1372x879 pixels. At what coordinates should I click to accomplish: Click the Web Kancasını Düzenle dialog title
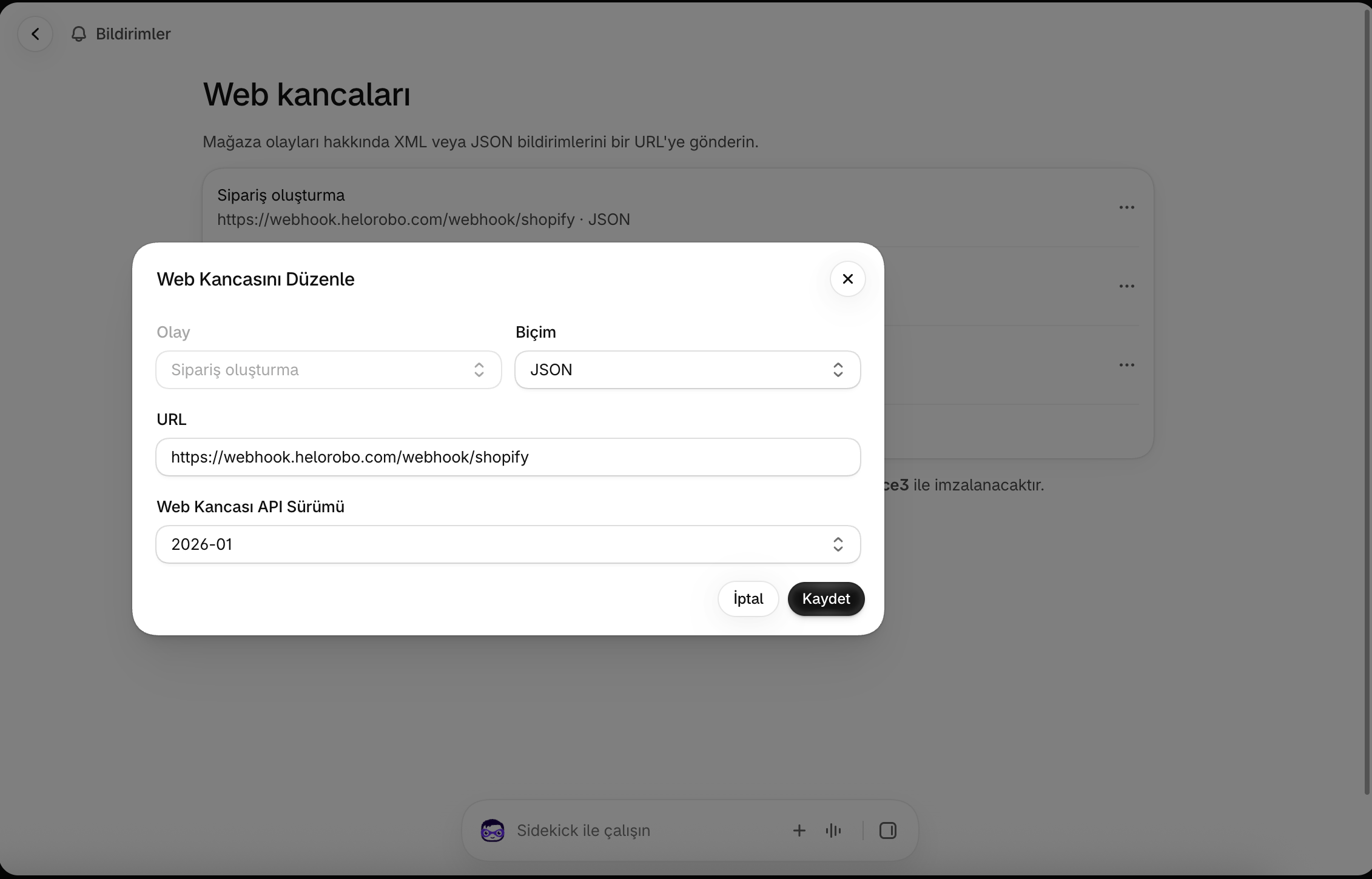point(255,279)
